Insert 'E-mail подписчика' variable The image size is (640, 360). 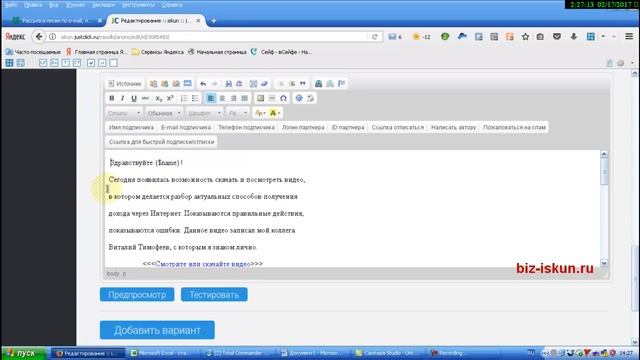[x=186, y=127]
